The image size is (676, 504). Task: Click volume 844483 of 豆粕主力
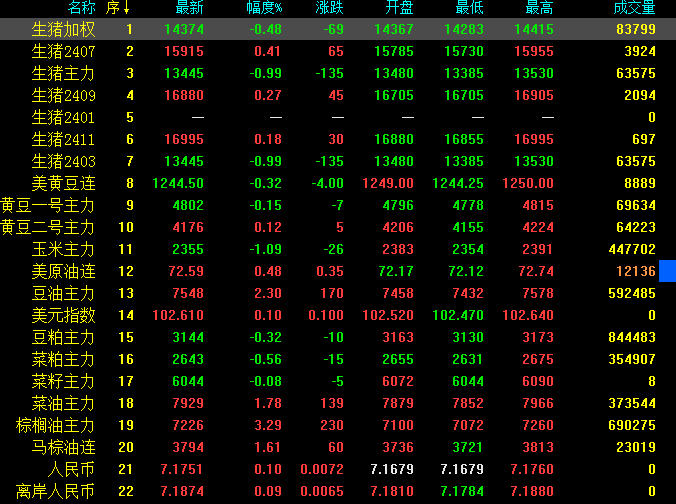click(x=632, y=337)
